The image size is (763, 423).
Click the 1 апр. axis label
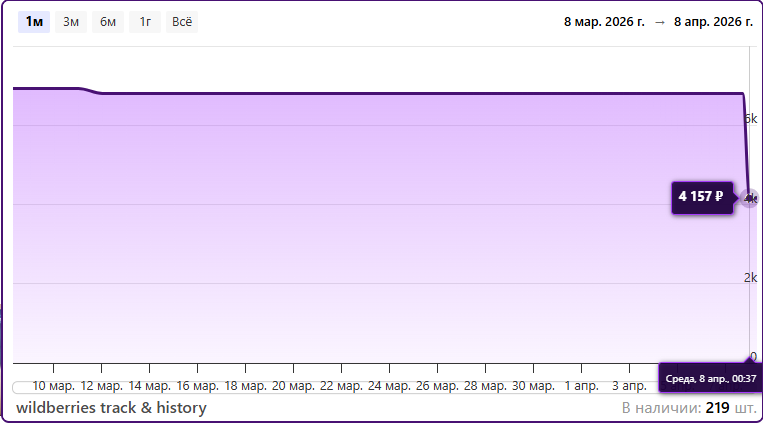click(582, 386)
